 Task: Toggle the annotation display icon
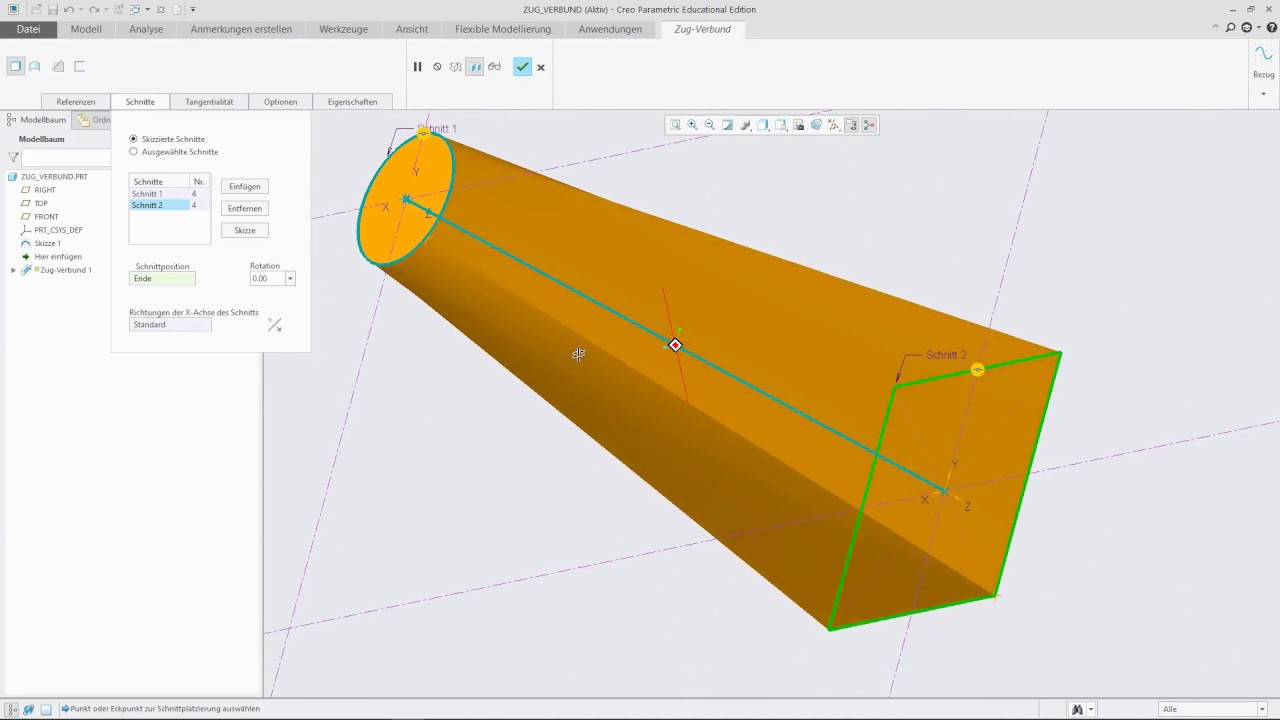(852, 125)
